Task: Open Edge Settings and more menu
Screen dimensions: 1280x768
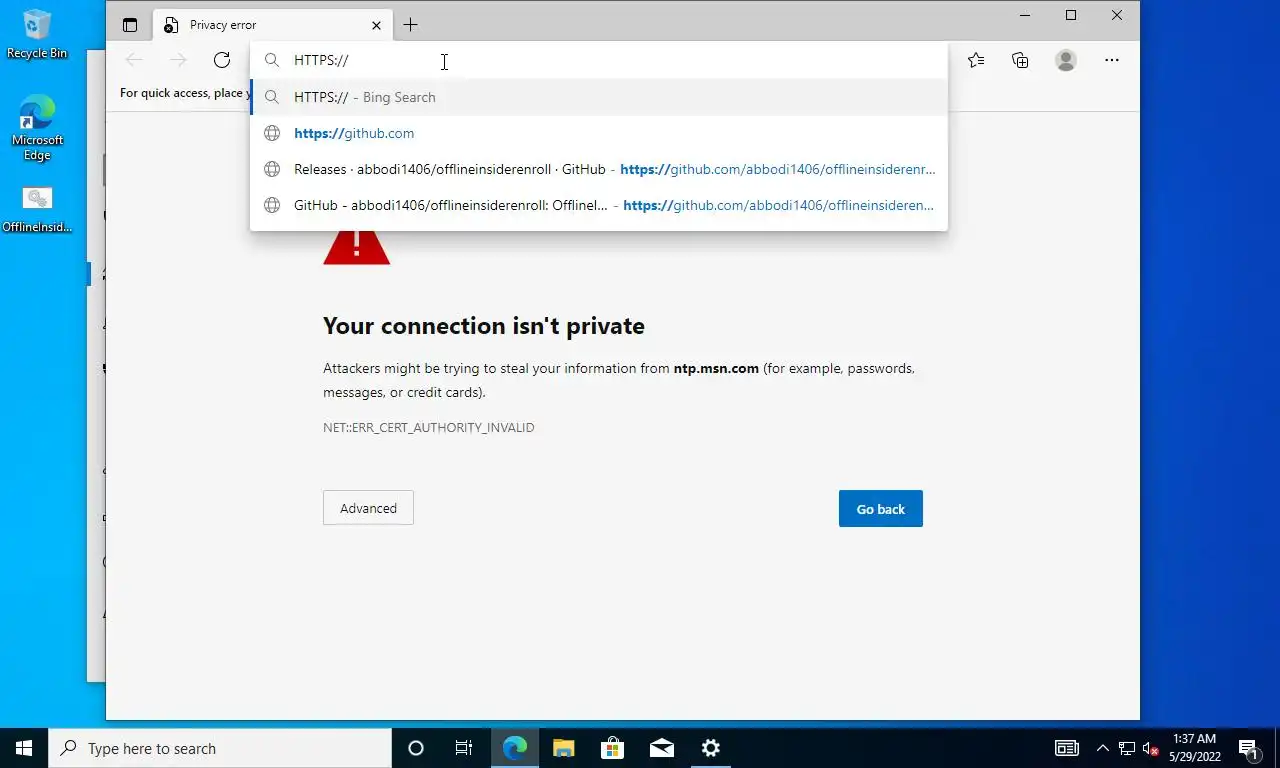Action: pyautogui.click(x=1112, y=60)
